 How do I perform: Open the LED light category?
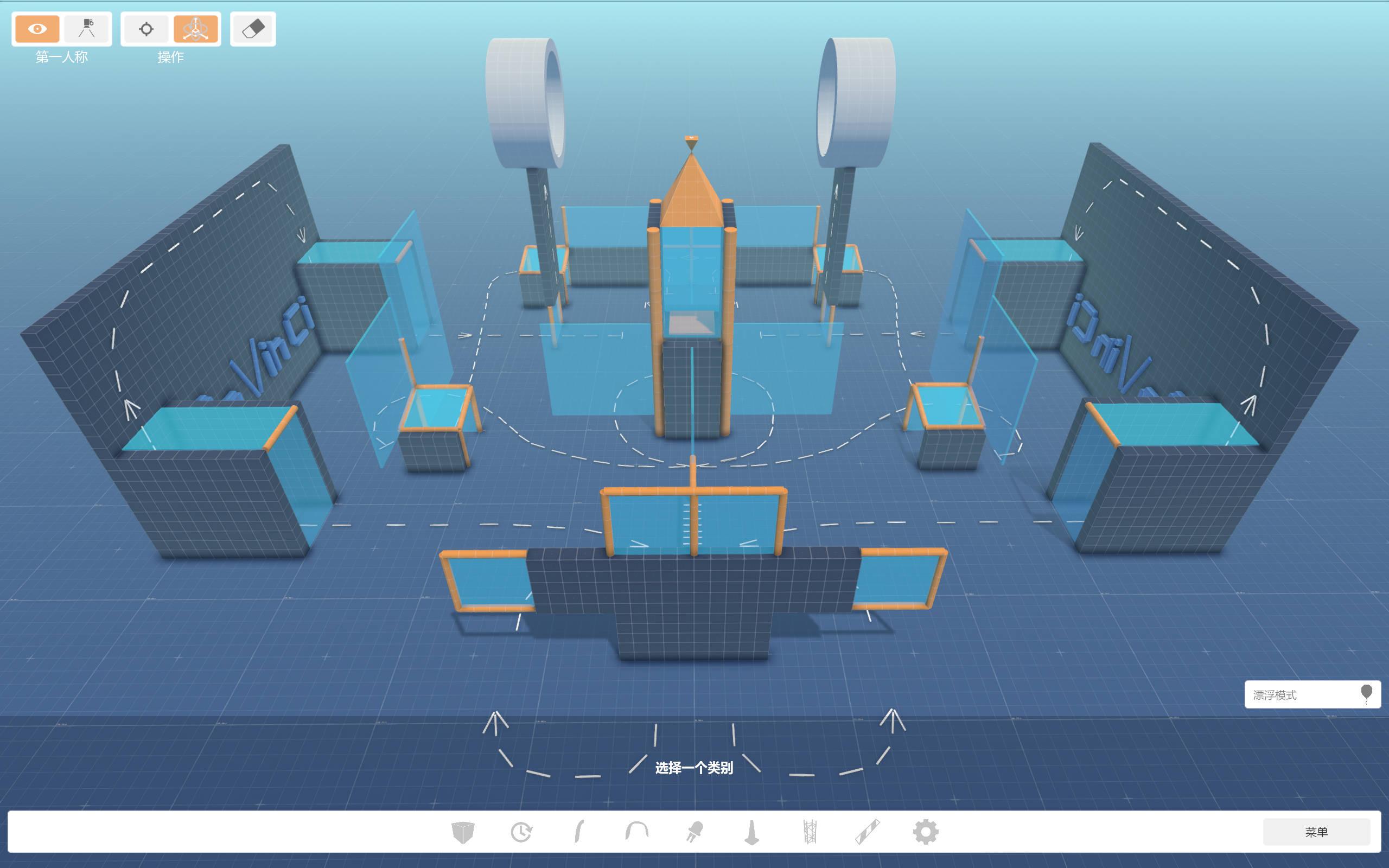click(x=694, y=831)
